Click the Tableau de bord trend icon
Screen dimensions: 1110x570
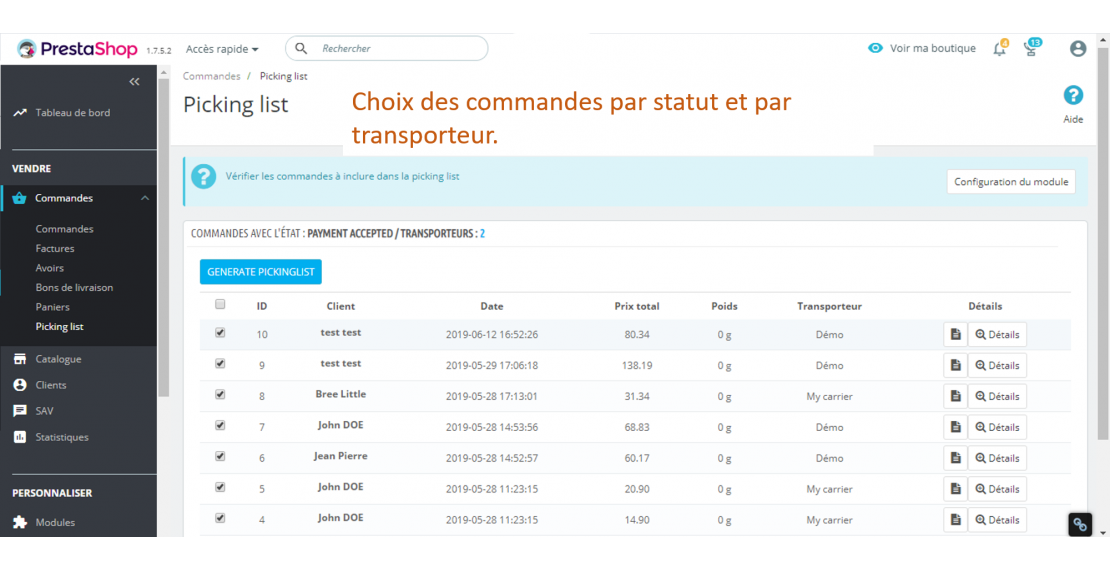tap(20, 113)
